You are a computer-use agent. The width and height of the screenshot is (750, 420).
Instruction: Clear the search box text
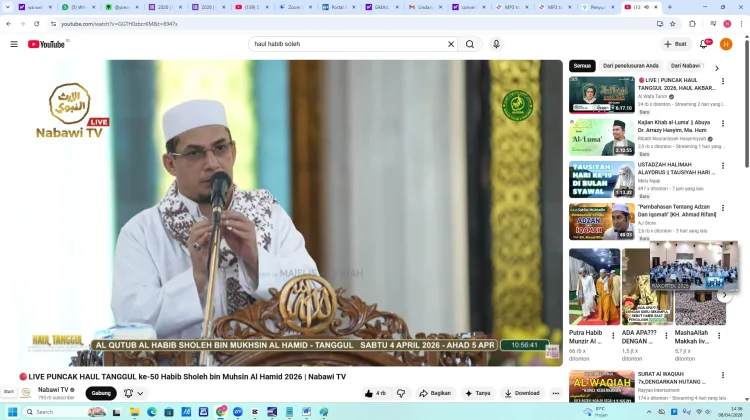[451, 44]
